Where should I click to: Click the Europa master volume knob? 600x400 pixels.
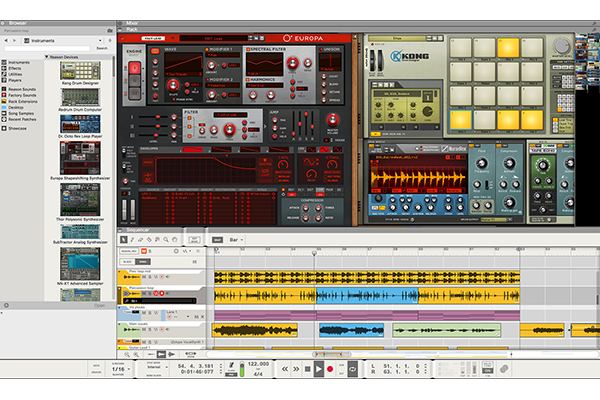[x=333, y=120]
